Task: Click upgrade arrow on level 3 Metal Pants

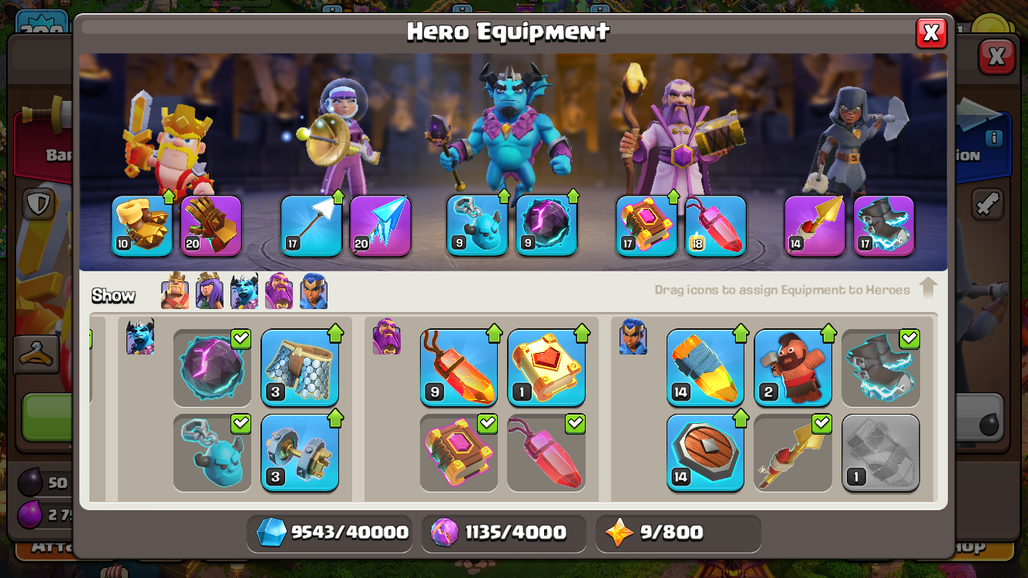Action: [336, 333]
